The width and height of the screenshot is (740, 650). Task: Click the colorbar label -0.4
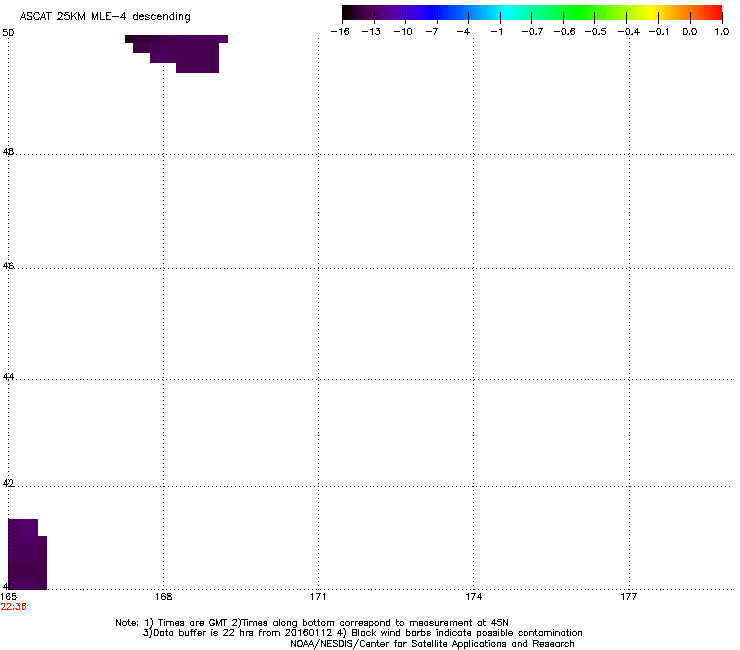point(629,32)
